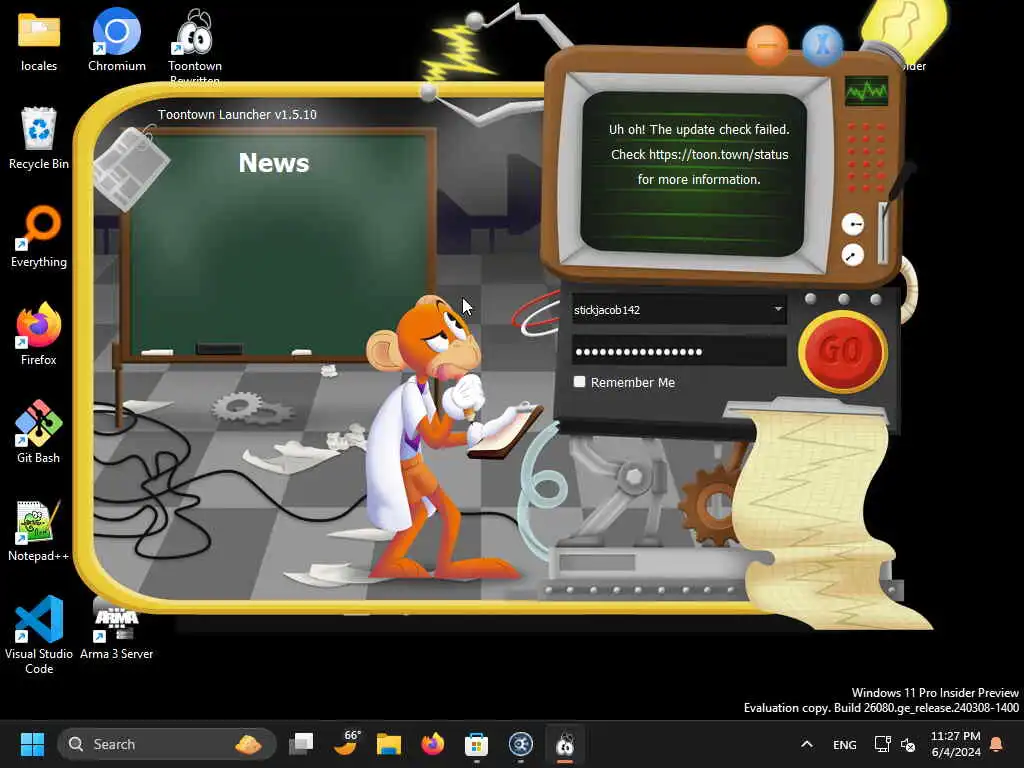Open the Windows Start menu
This screenshot has height=768, width=1024.
click(x=32, y=744)
